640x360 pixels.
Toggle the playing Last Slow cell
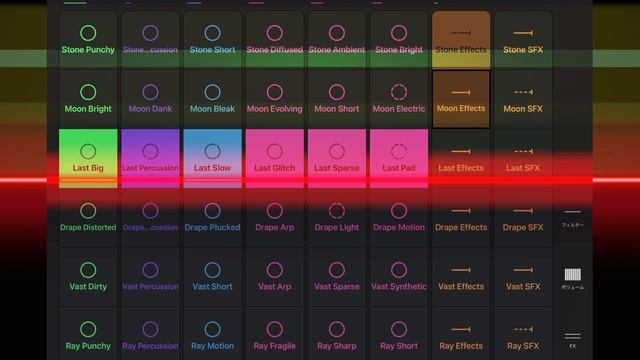tap(212, 158)
